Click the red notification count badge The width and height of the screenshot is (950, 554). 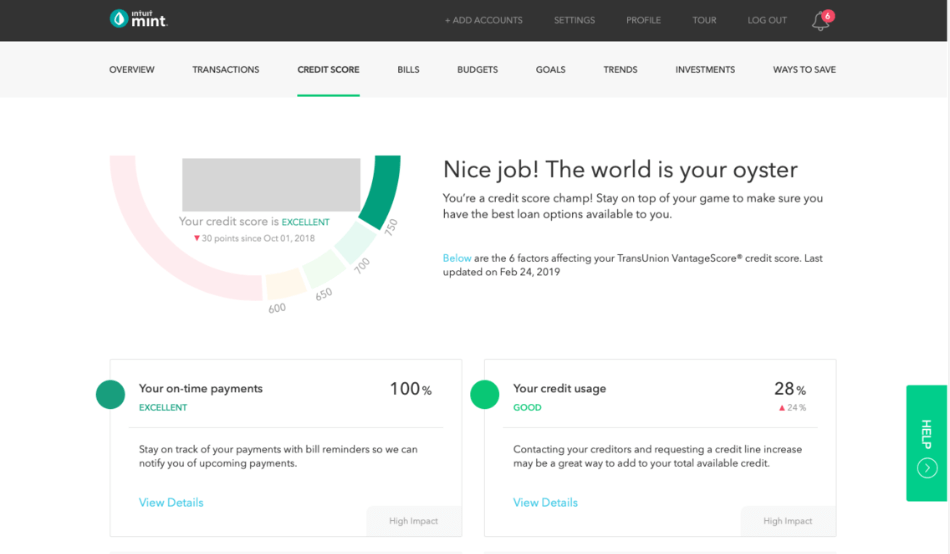[x=828, y=16]
